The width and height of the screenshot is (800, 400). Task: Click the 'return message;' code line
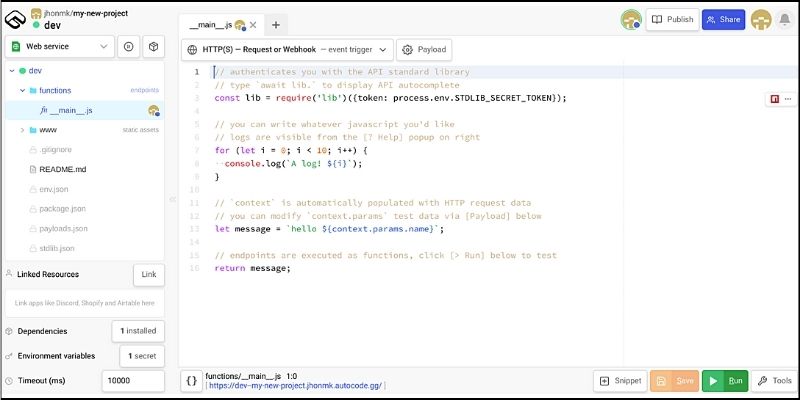pos(253,268)
